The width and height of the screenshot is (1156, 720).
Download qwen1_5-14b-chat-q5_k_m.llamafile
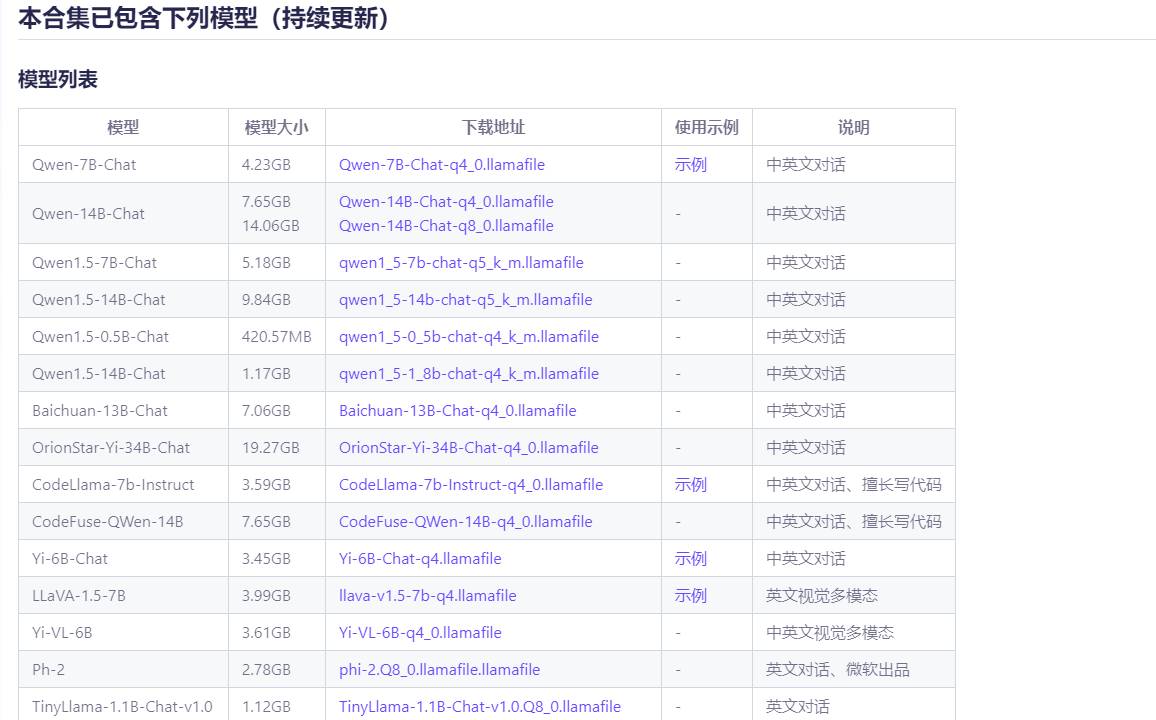click(x=465, y=299)
